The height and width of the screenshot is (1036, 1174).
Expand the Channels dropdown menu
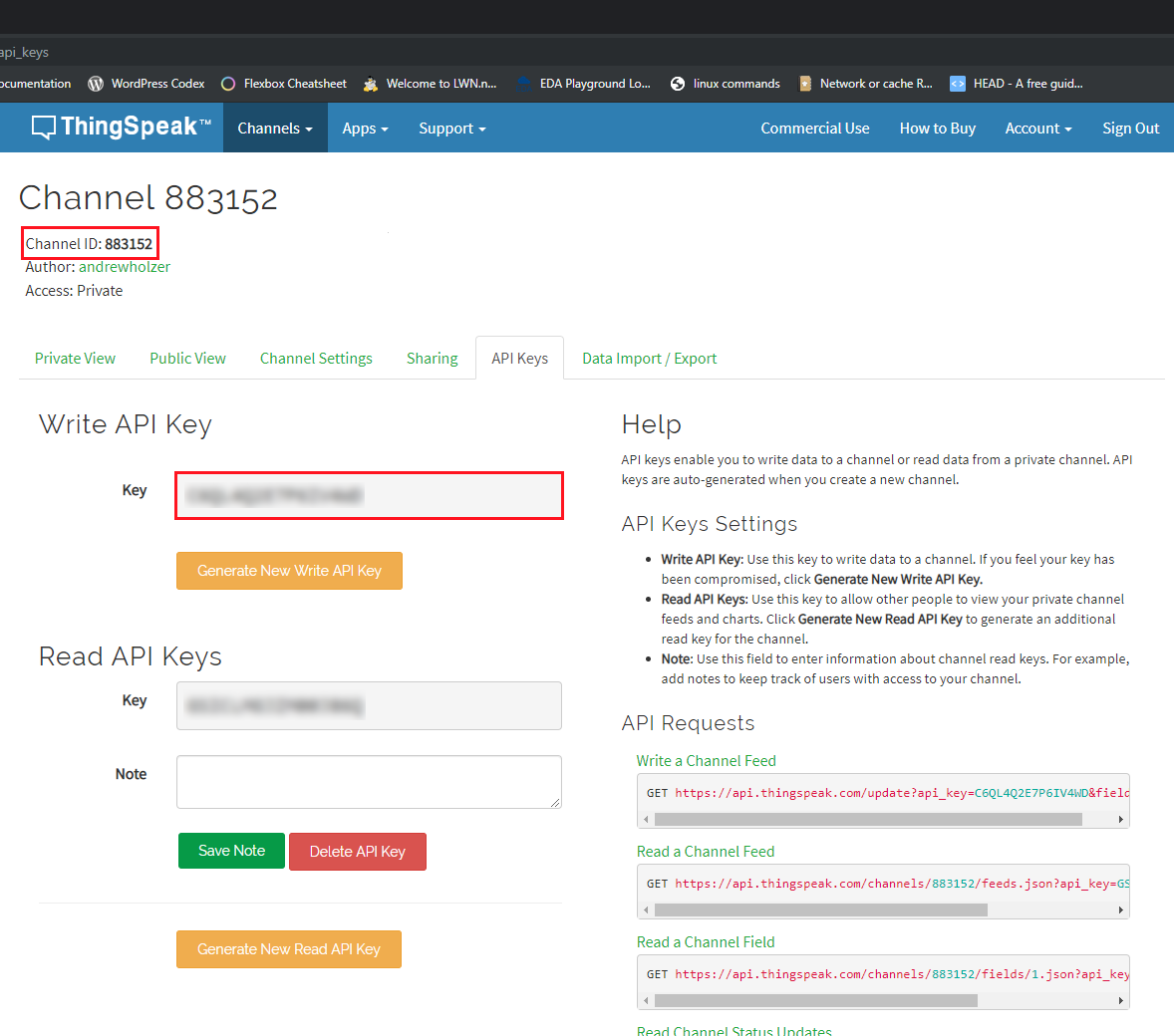pyautogui.click(x=275, y=128)
